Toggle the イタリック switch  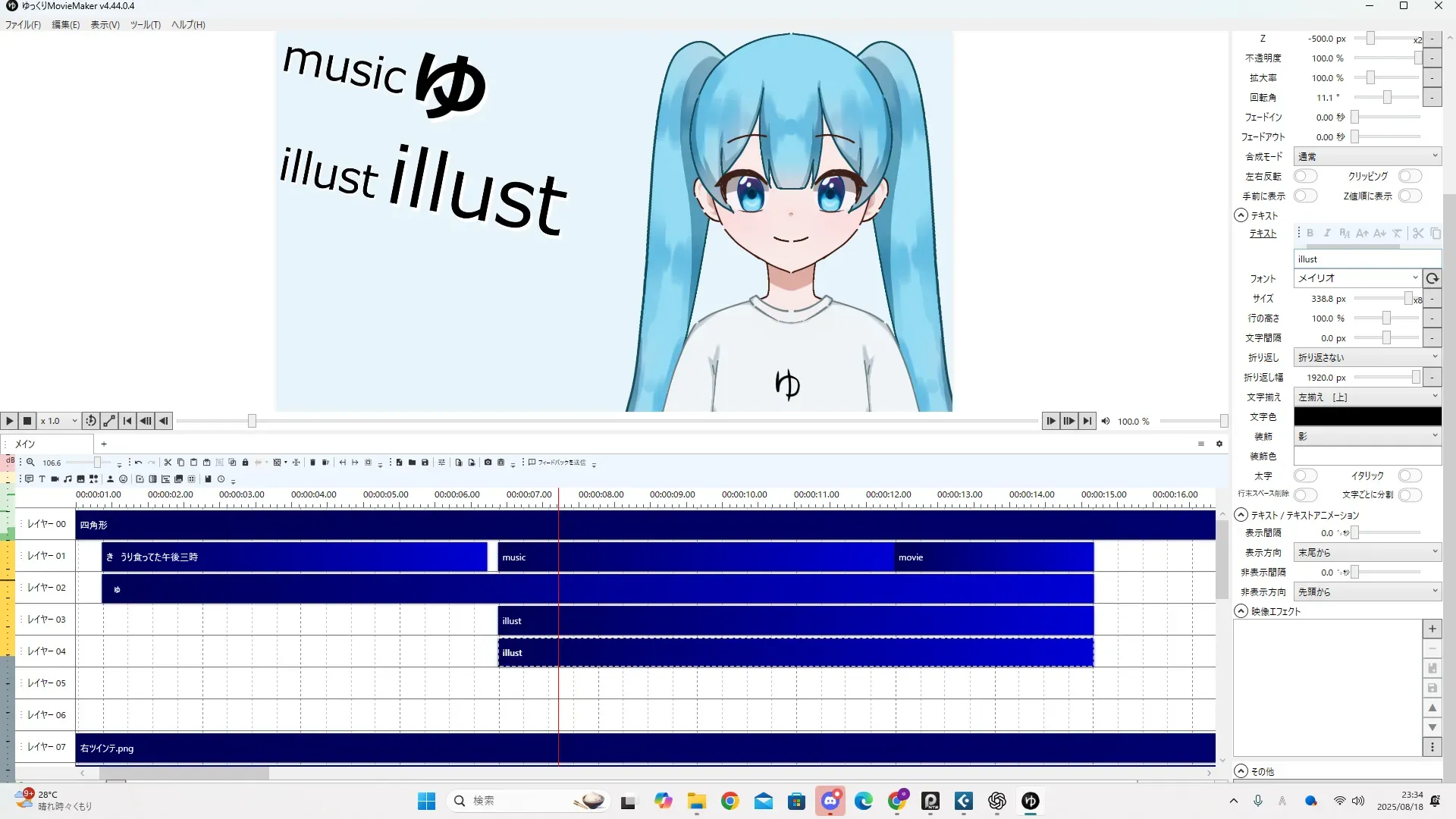click(x=1409, y=475)
